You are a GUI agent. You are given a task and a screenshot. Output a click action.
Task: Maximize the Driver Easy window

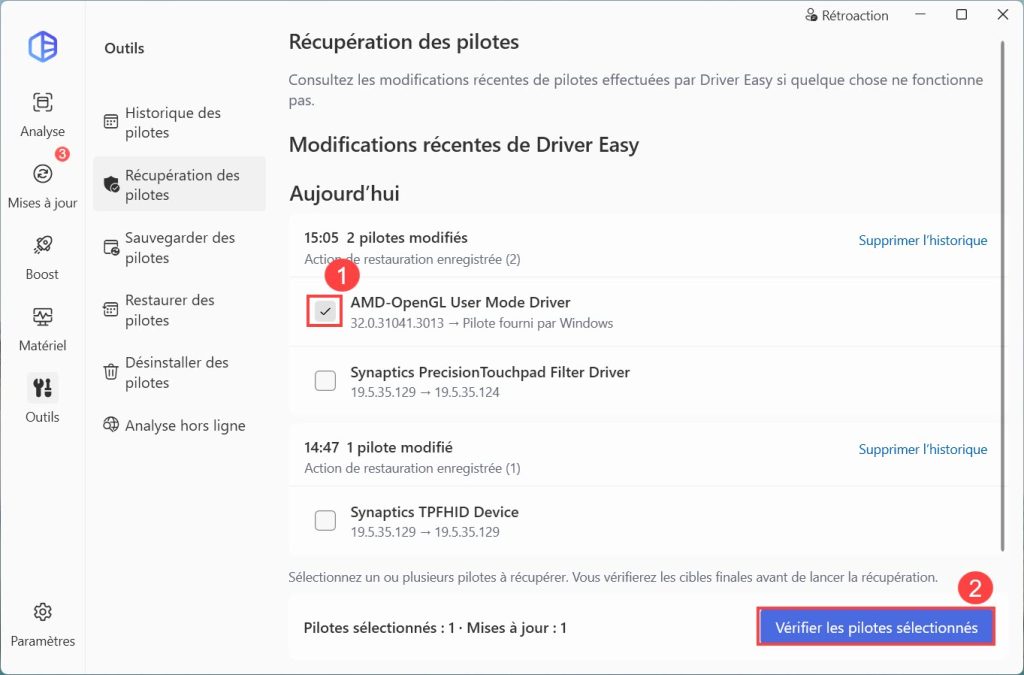(x=961, y=14)
